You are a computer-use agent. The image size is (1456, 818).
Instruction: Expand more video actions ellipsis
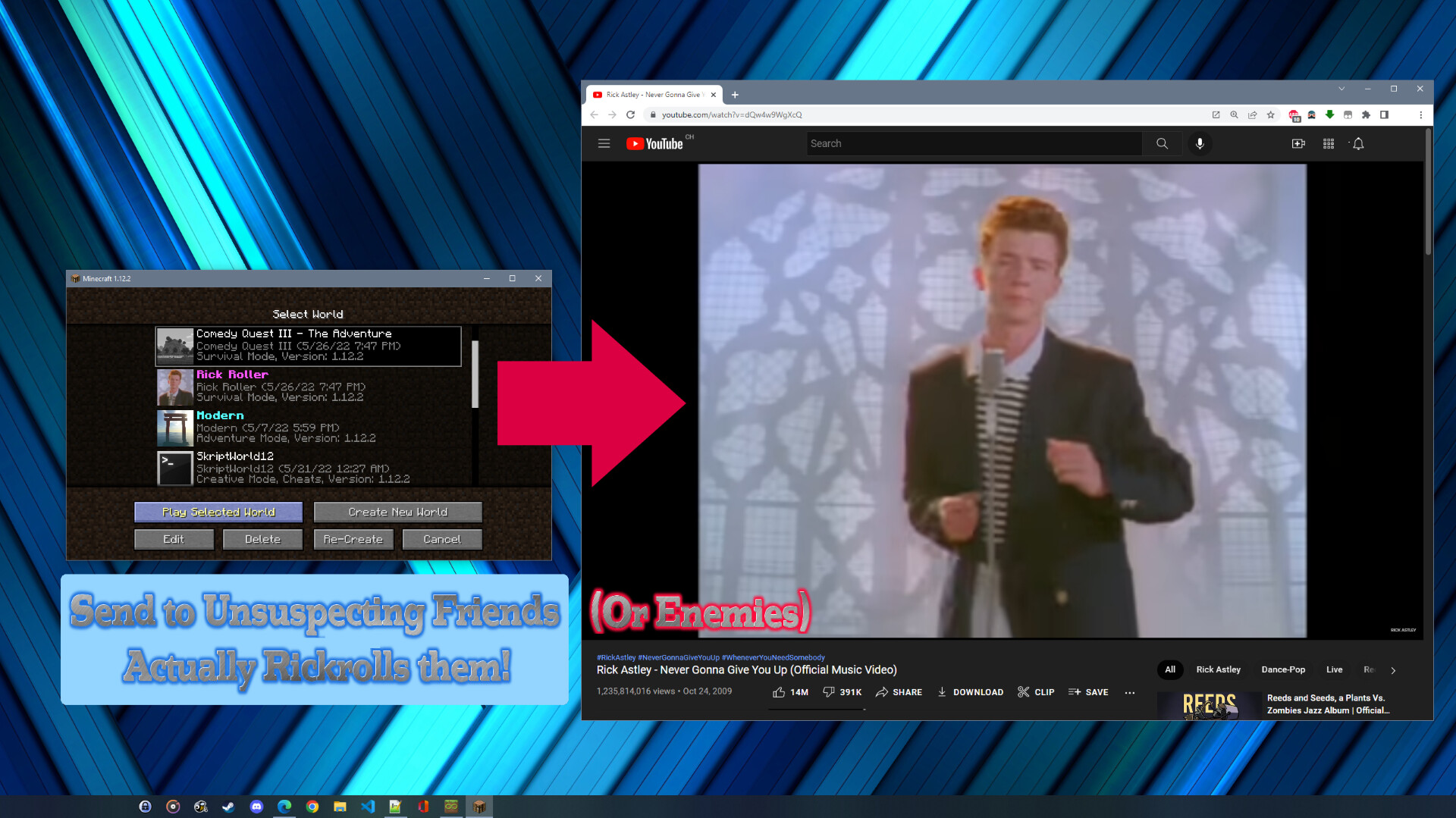tap(1130, 692)
